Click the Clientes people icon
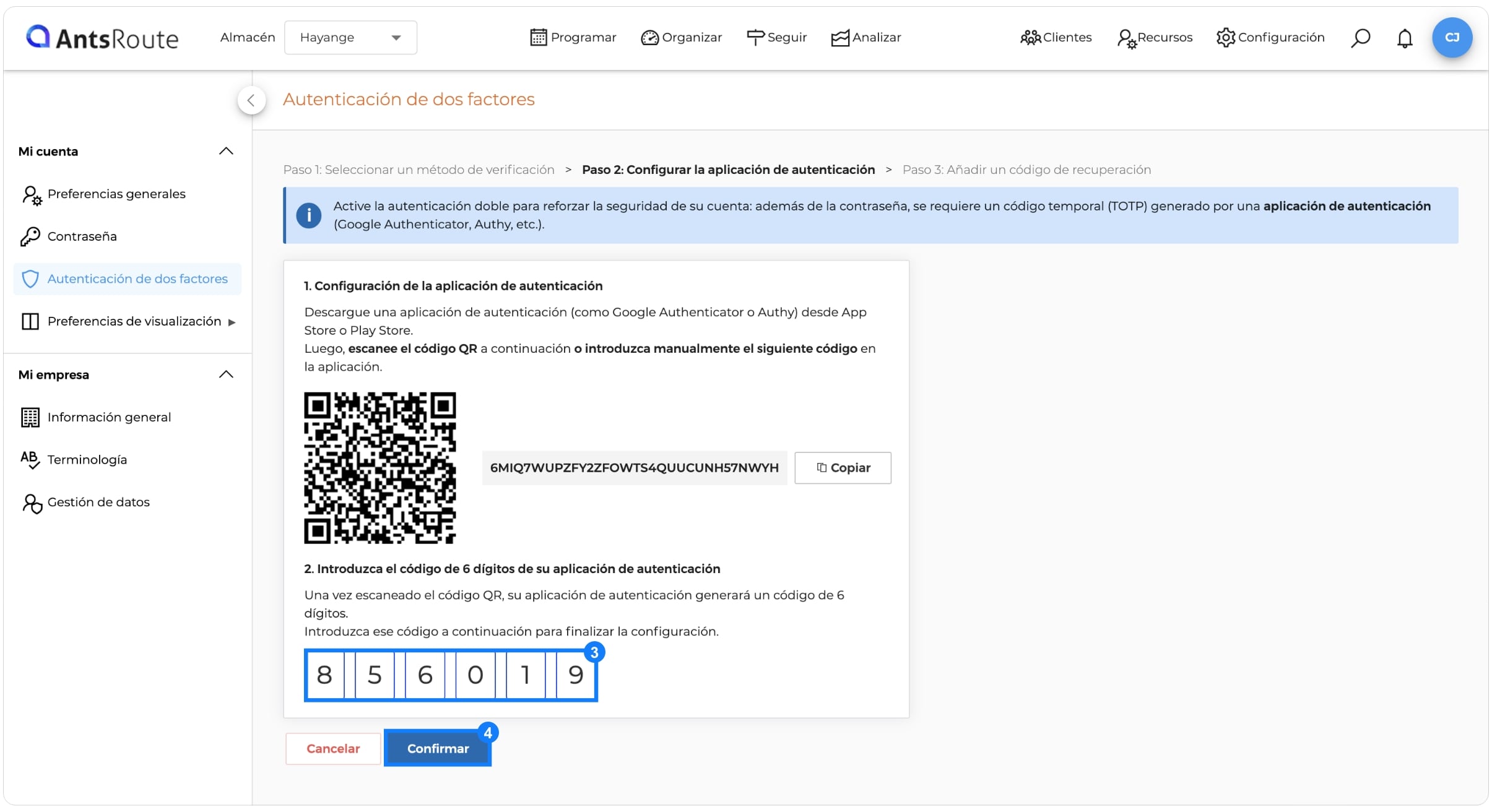This screenshot has width=1492, height=812. [x=1030, y=37]
